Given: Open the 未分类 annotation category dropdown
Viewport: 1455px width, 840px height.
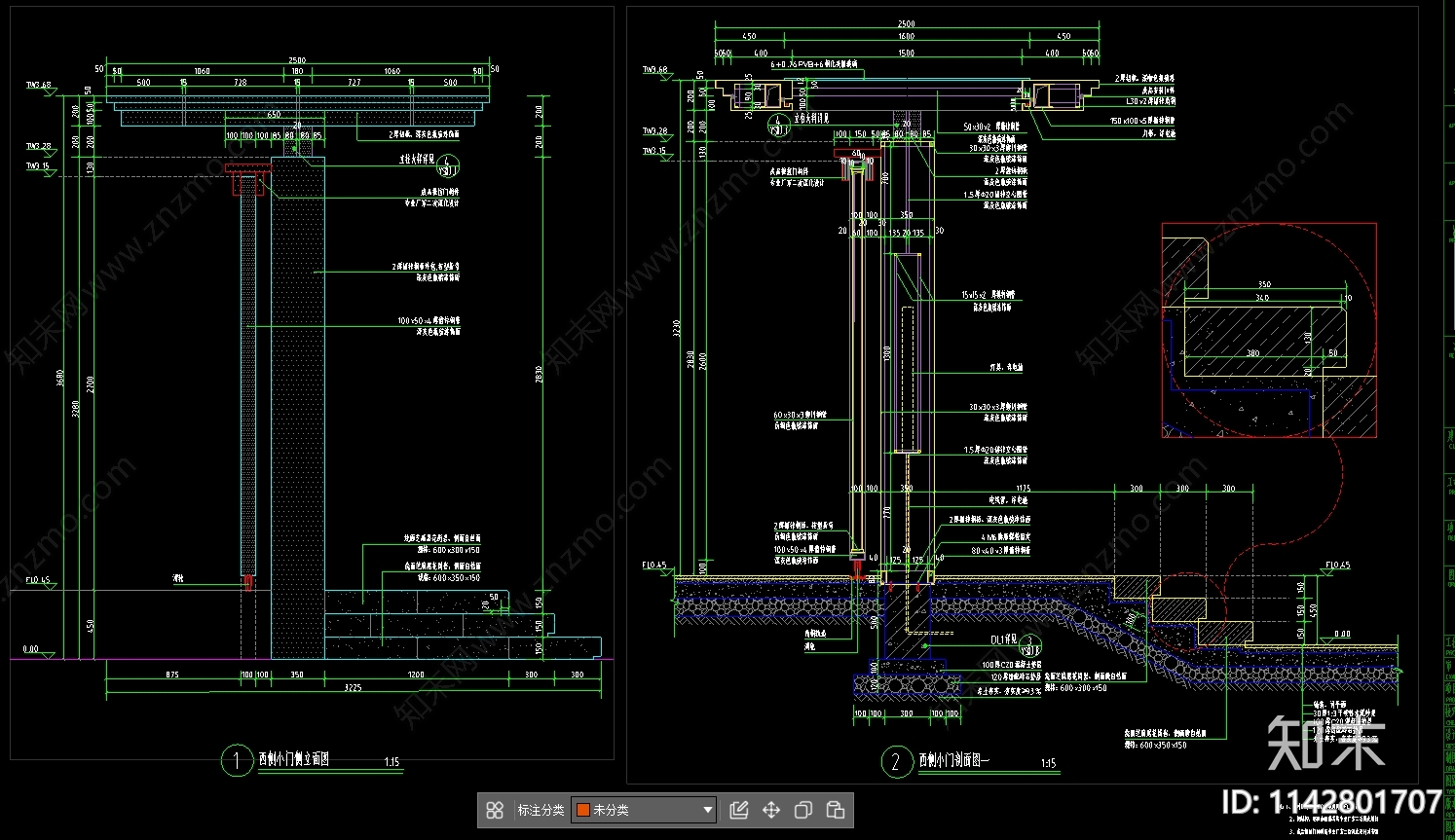Looking at the screenshot, I should (x=645, y=810).
